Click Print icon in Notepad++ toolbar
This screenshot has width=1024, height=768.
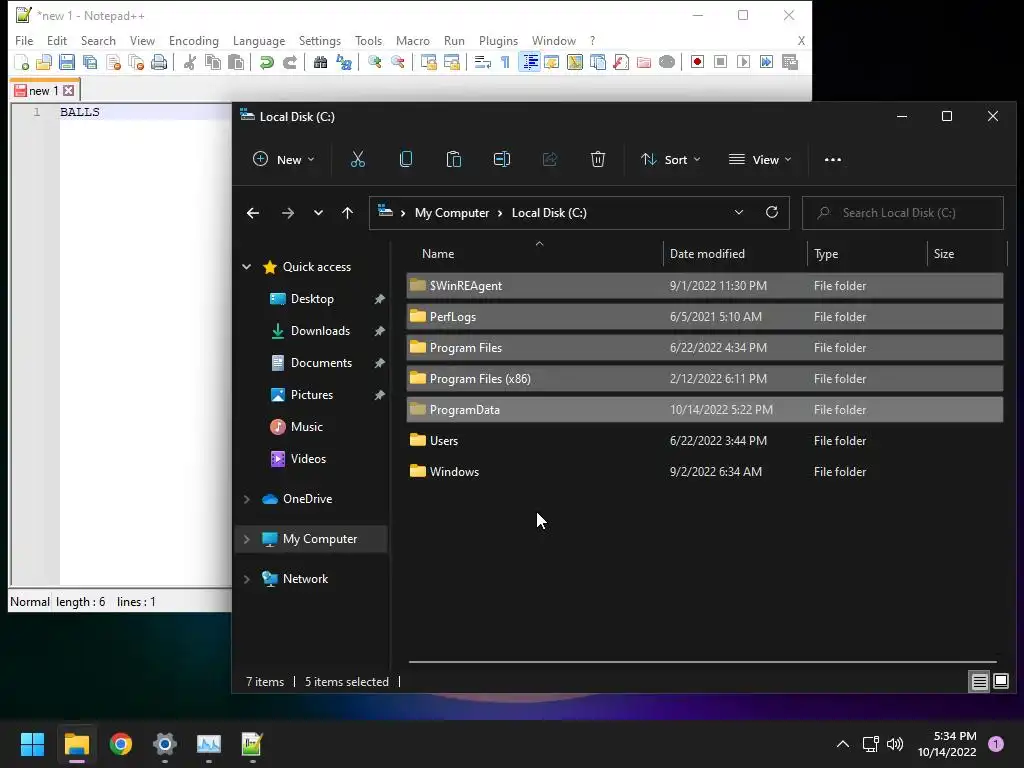(159, 62)
